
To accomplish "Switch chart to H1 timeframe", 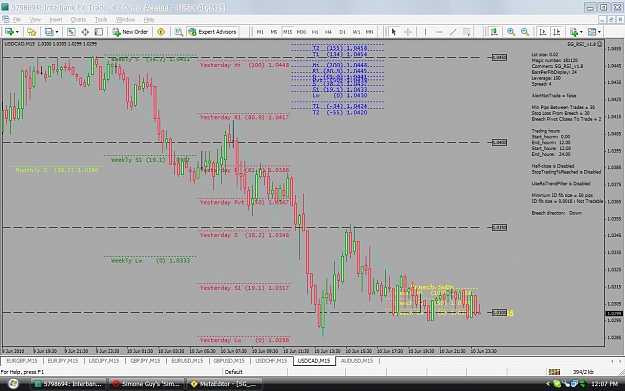I will point(315,32).
